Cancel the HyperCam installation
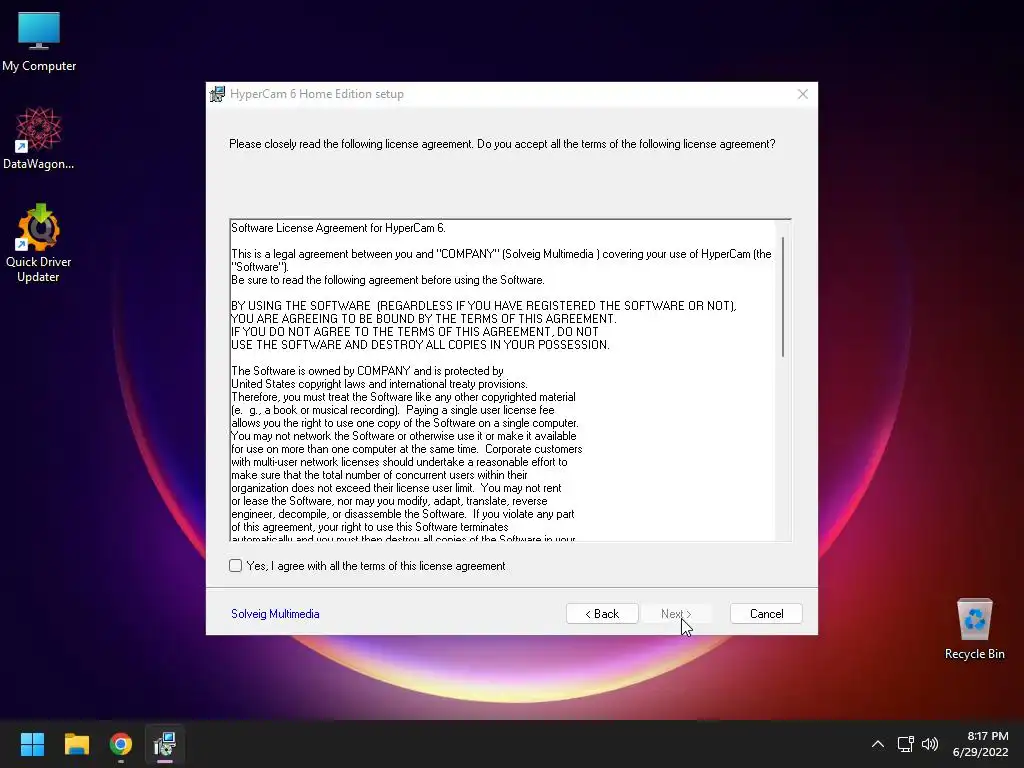1024x768 pixels. click(766, 614)
